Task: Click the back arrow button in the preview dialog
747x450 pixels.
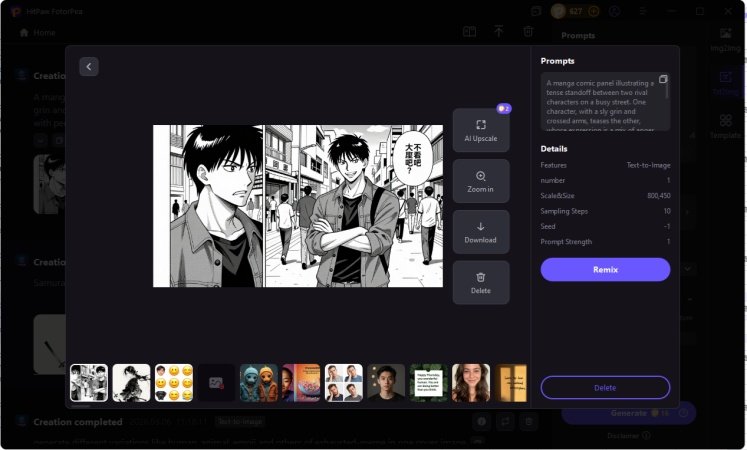Action: pos(89,67)
